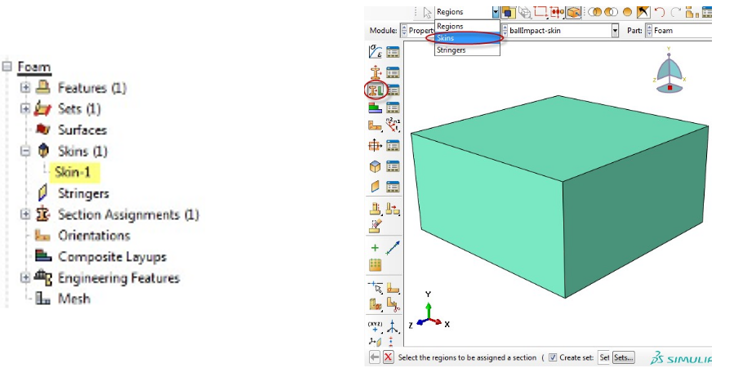Cancel procedure with red X button

[x=388, y=357]
